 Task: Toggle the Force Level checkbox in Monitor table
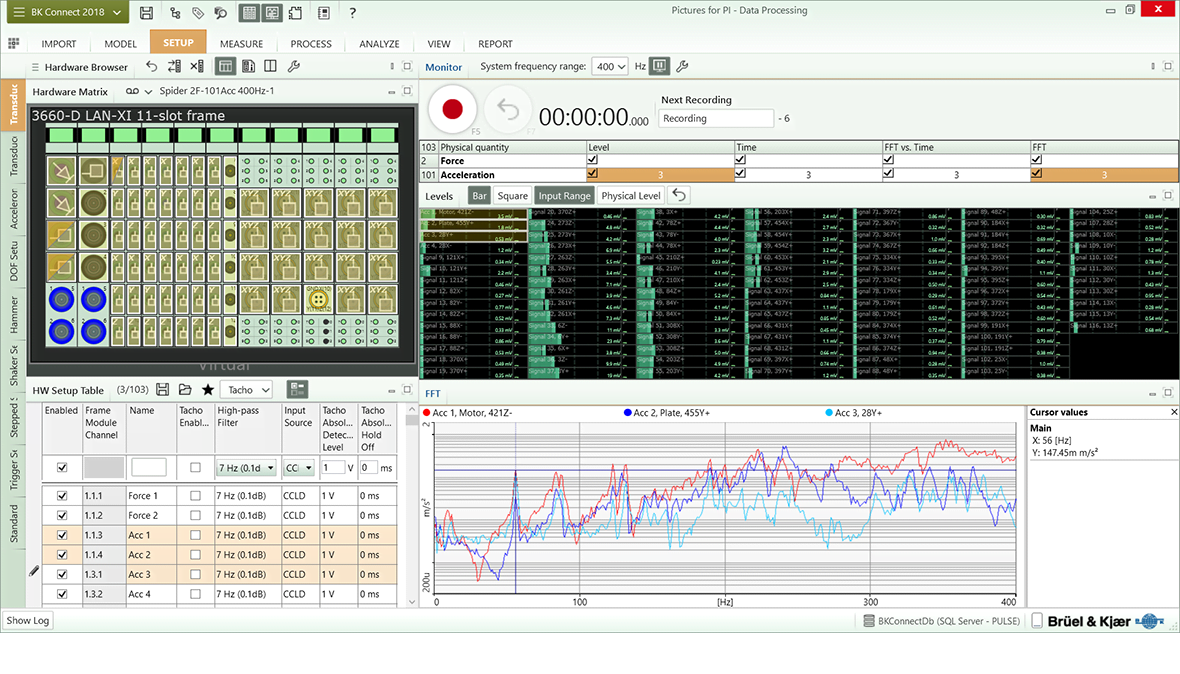coord(593,160)
